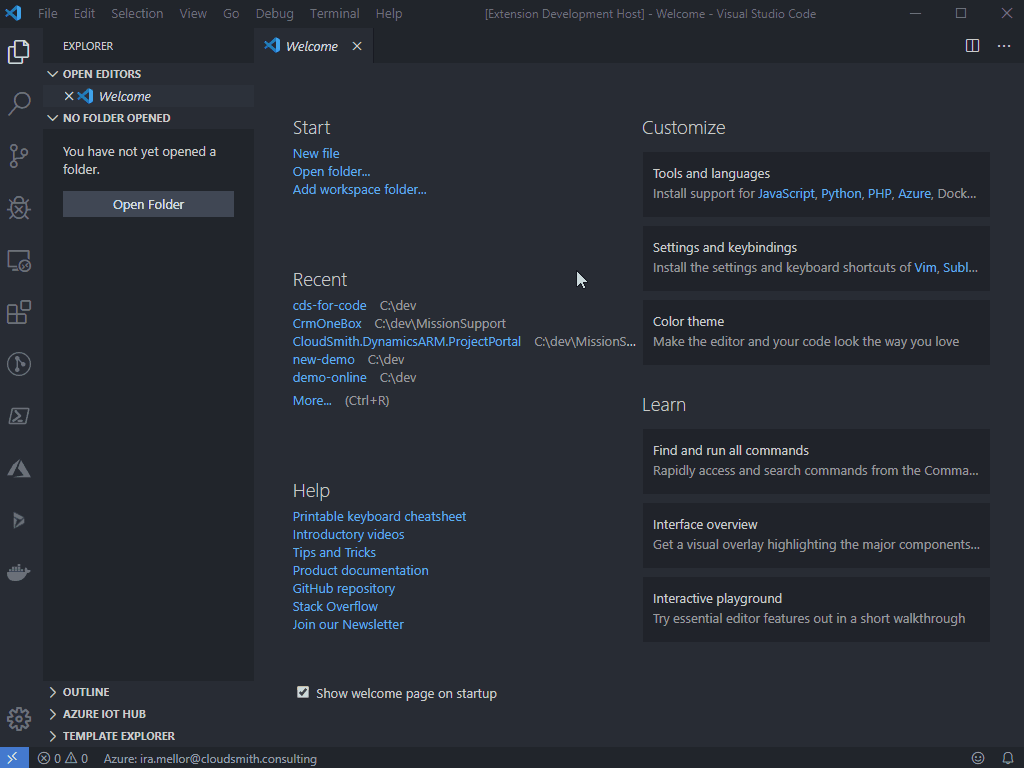Open the File menu
This screenshot has width=1024, height=768.
(48, 13)
